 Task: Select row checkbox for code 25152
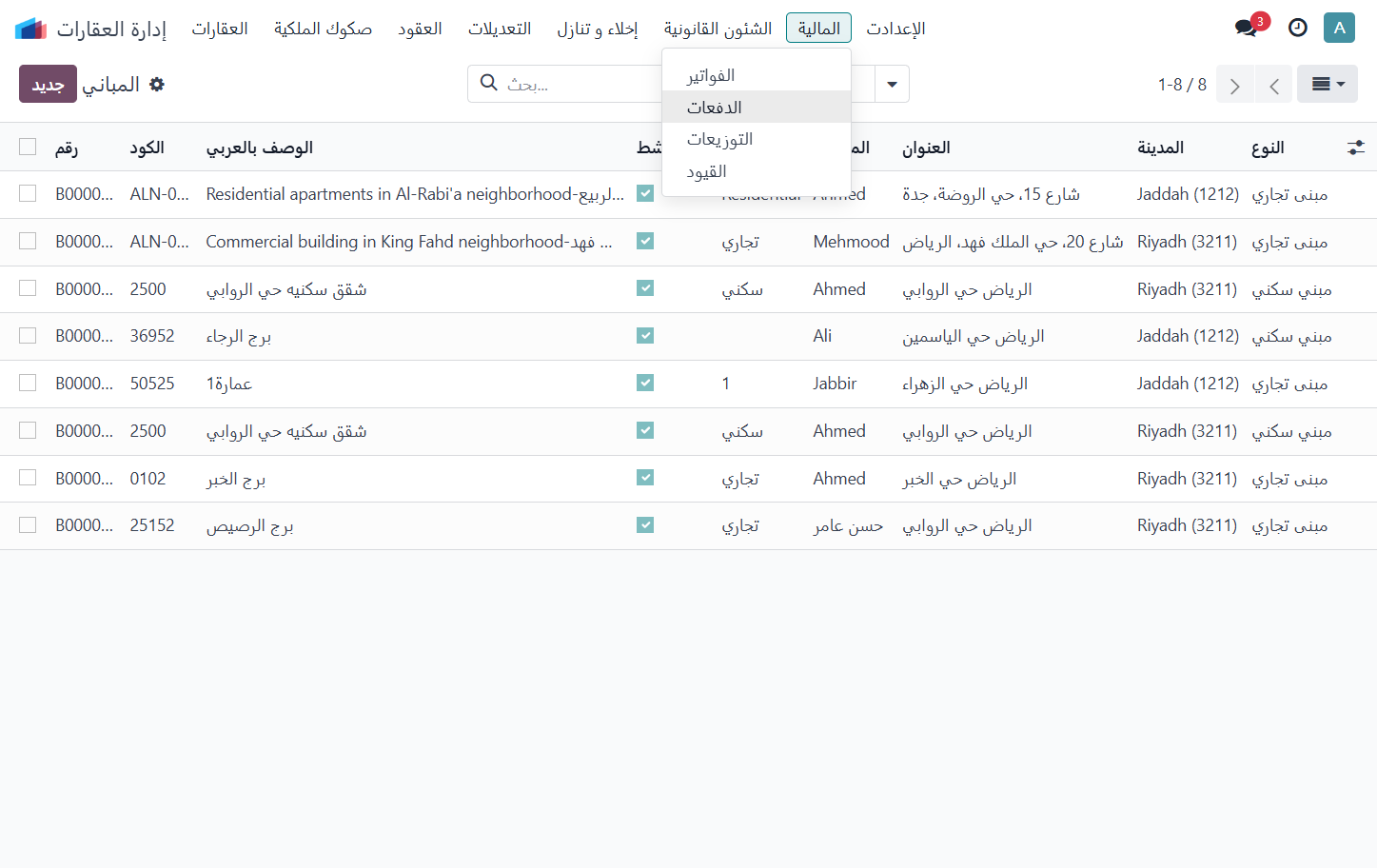[x=28, y=525]
